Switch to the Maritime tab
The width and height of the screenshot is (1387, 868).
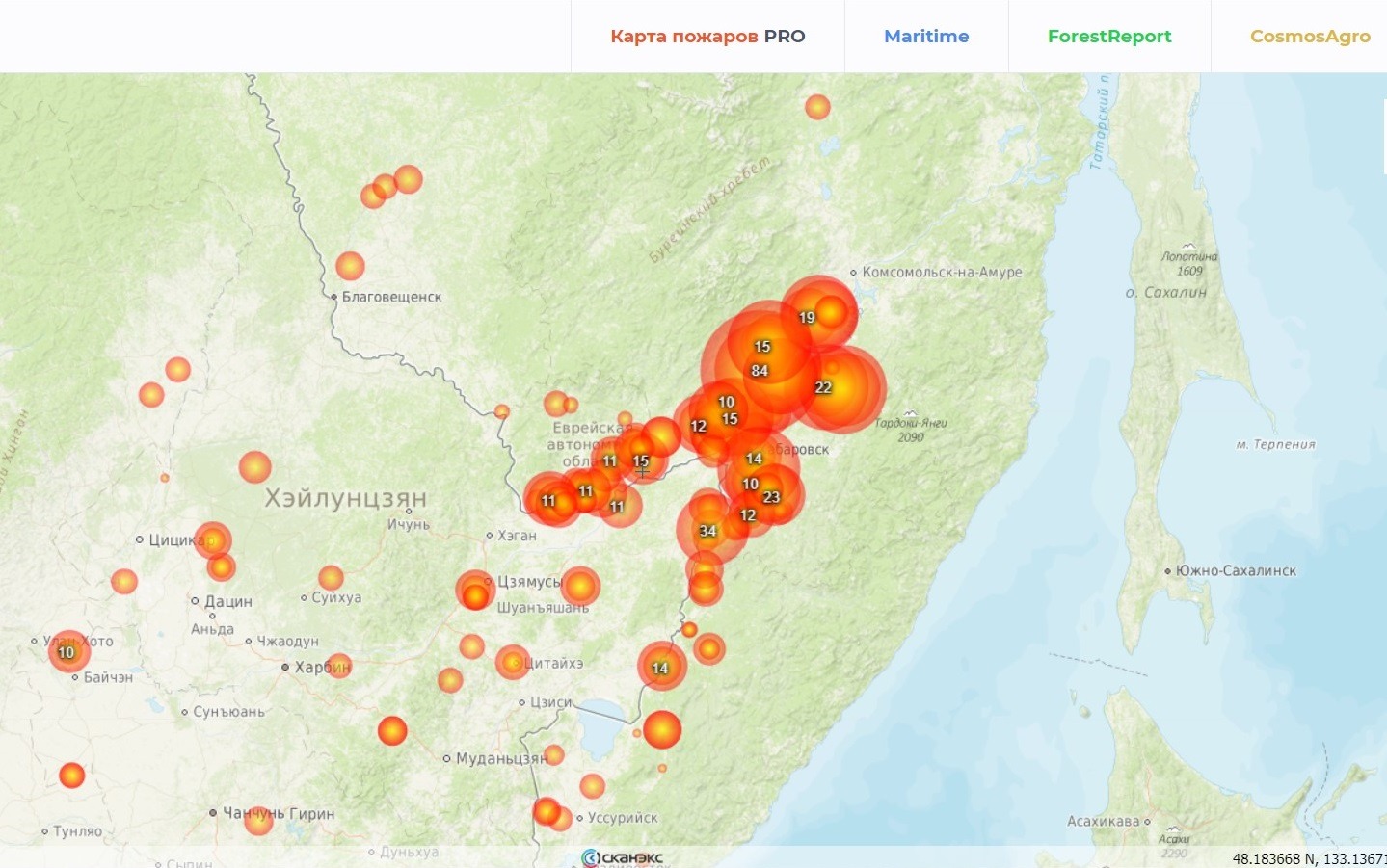pos(926,37)
